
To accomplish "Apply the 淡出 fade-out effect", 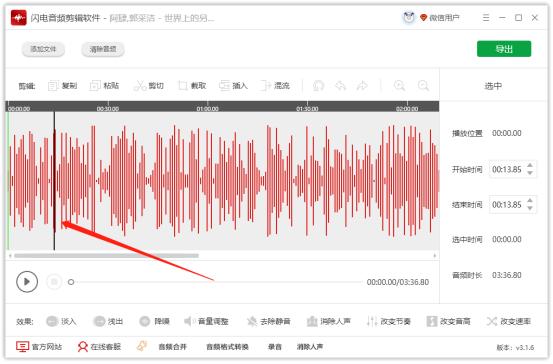I will click(108, 321).
